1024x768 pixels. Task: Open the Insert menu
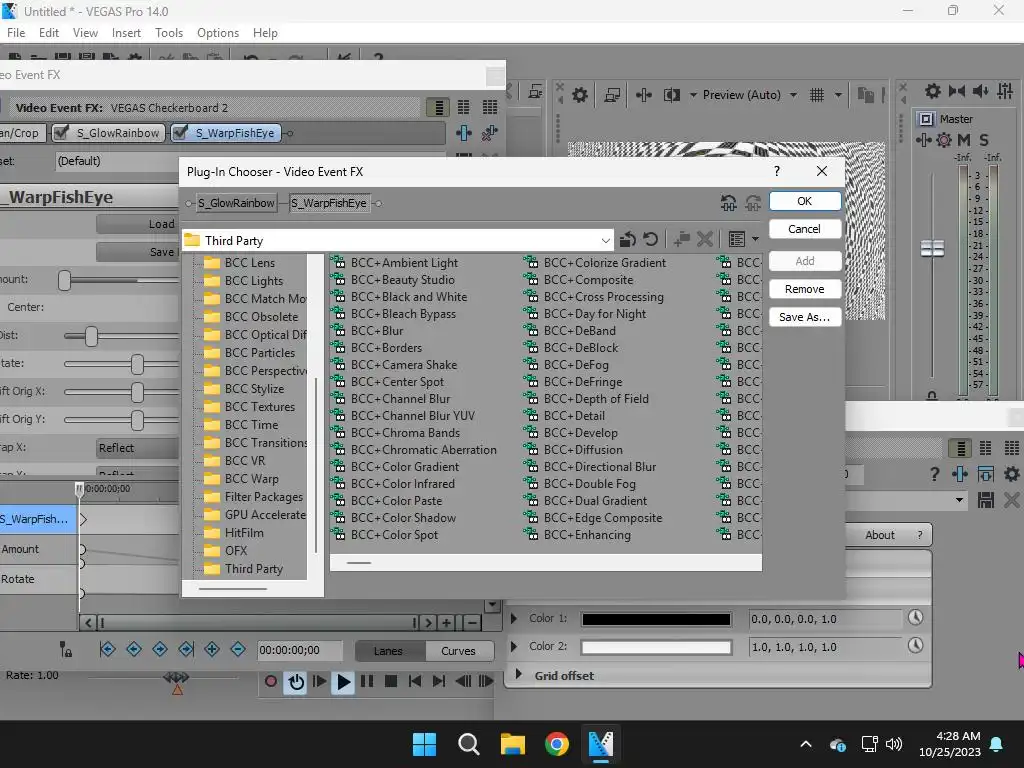[126, 33]
